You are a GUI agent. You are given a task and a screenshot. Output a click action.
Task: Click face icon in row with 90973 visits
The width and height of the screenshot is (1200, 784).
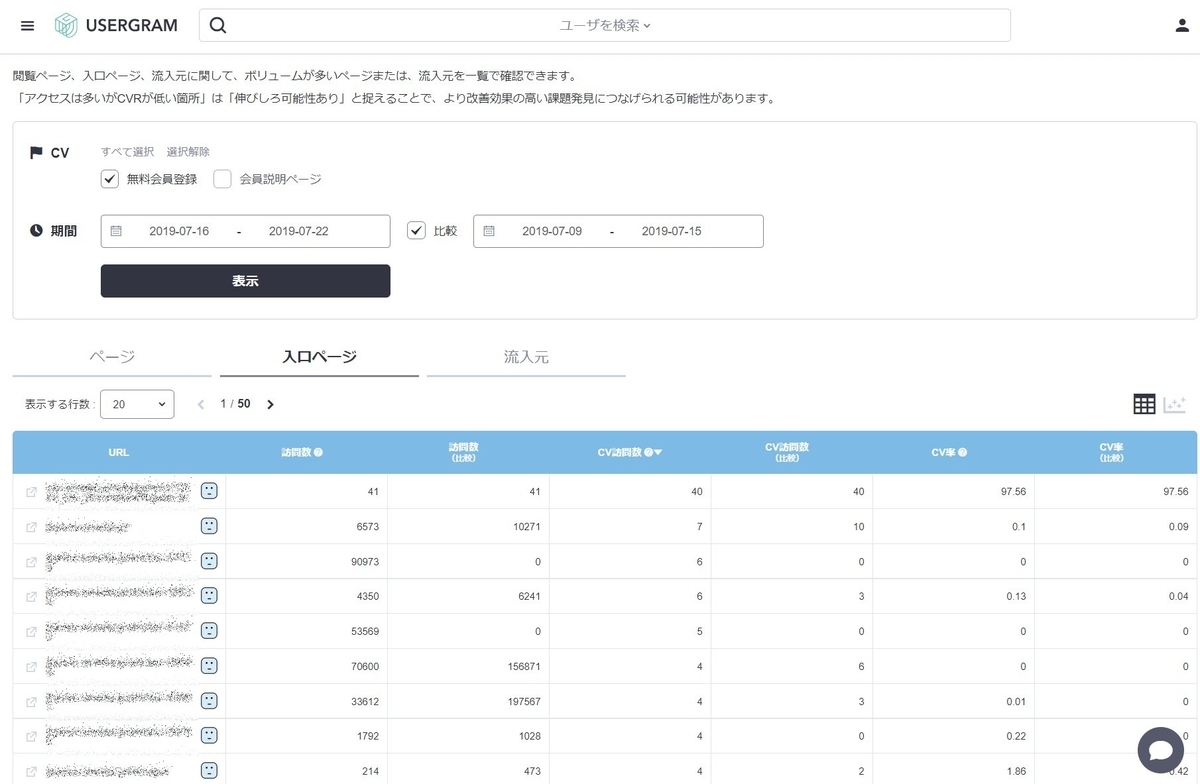pos(209,561)
